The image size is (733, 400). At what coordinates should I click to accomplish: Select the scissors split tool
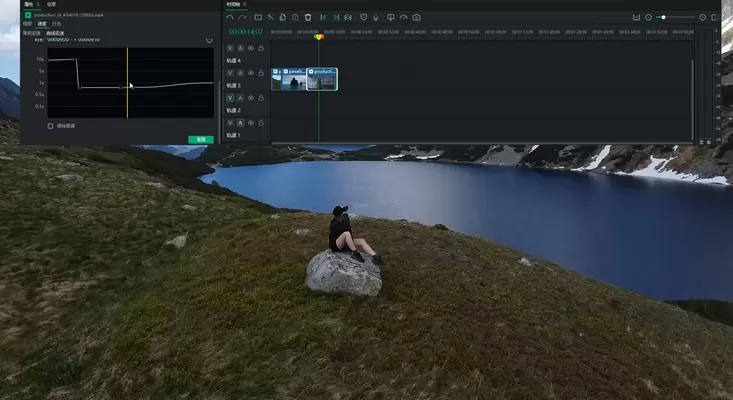[x=271, y=17]
